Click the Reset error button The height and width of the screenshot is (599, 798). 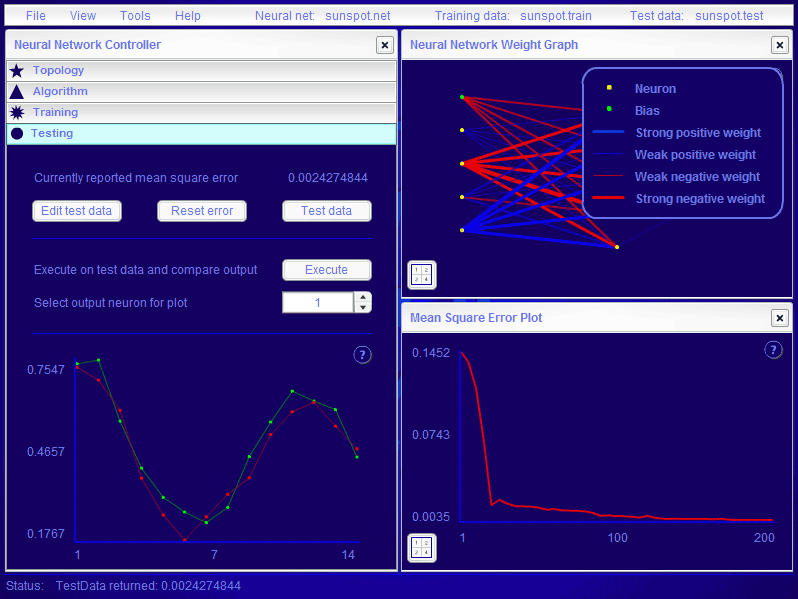[202, 211]
